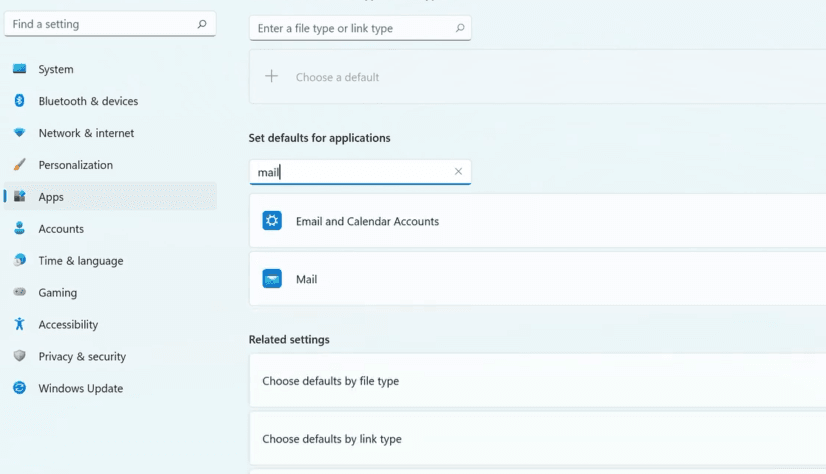Open Email and Calendar Accounts defaults

[x=537, y=221]
